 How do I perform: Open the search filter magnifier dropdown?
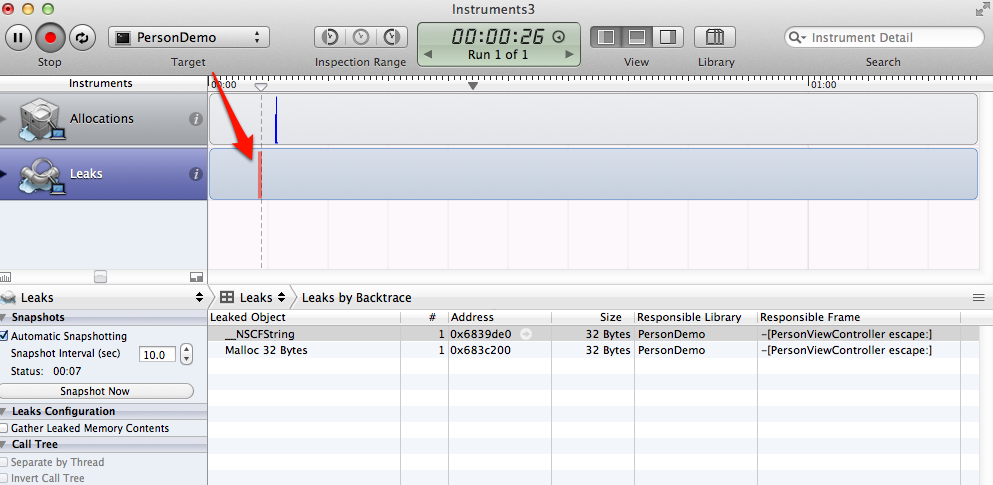coord(797,37)
